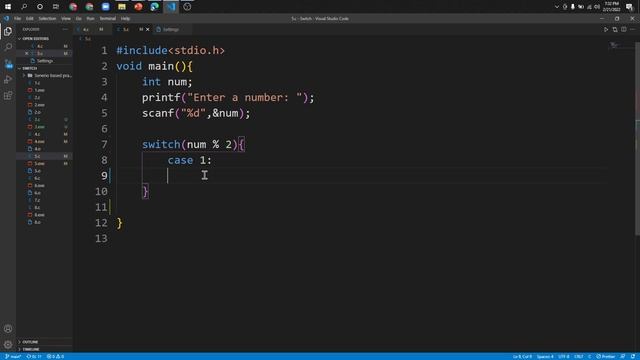Open the Terminal menu
Viewport: 640px width, 360px height.
108,18
